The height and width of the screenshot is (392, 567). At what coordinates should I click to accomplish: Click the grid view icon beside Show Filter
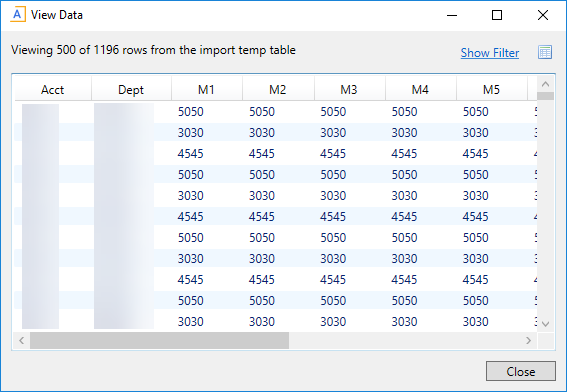click(545, 52)
